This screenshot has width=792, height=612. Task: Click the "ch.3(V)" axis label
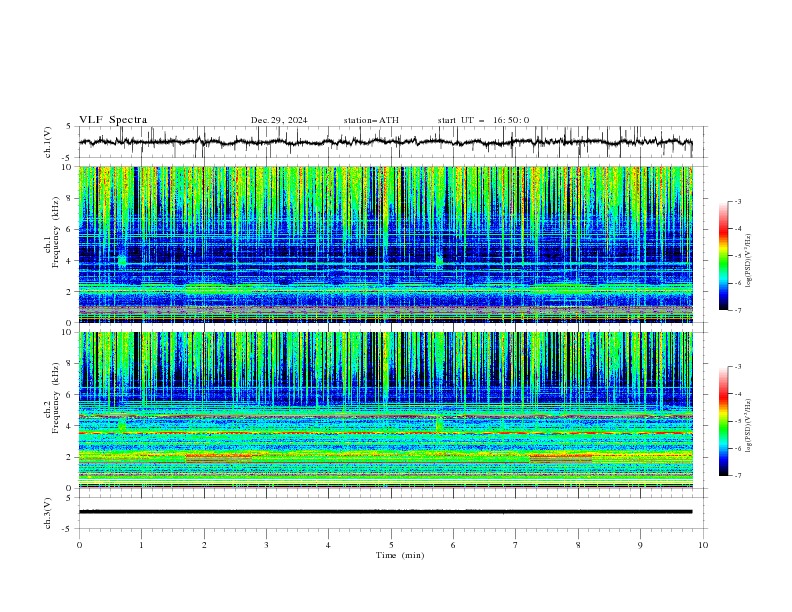(x=48, y=513)
